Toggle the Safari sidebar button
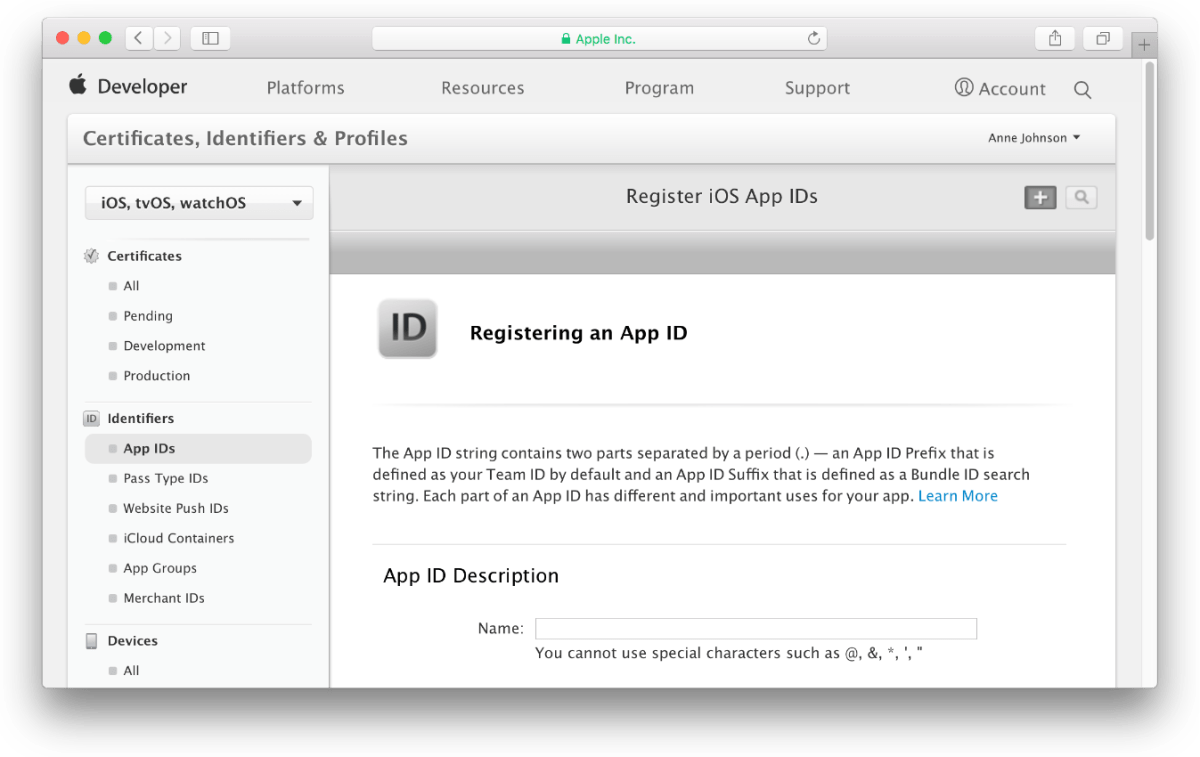 pos(210,38)
